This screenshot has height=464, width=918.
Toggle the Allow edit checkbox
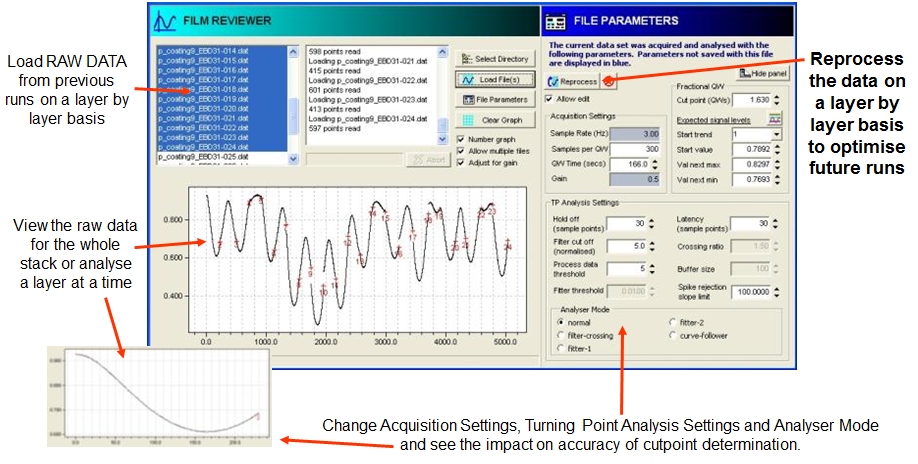[x=549, y=99]
